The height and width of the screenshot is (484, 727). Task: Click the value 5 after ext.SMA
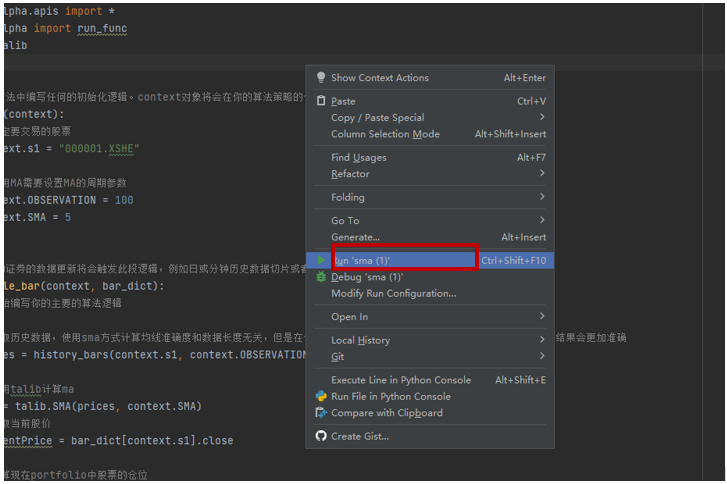[x=68, y=217]
